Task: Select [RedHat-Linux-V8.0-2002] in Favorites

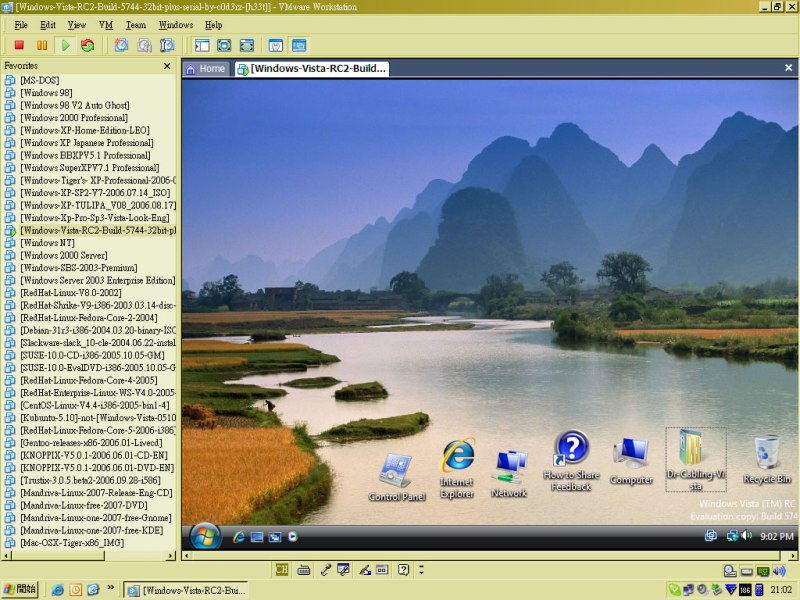Action: 71,293
